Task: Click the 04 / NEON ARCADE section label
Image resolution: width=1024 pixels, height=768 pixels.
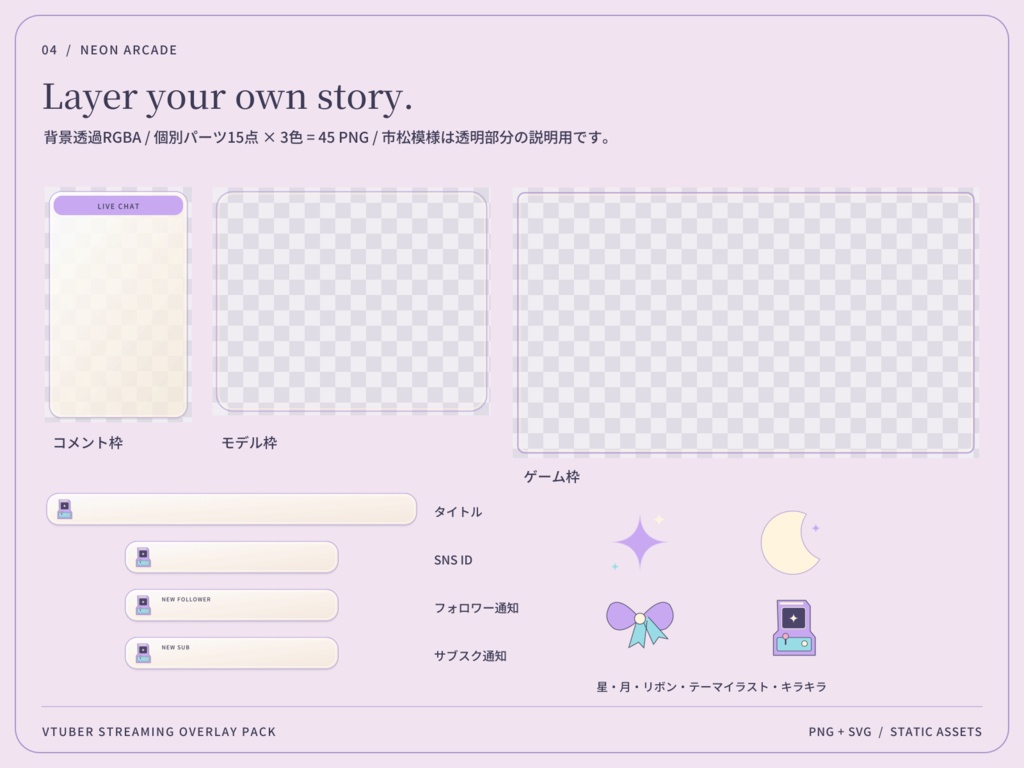Action: pos(109,50)
